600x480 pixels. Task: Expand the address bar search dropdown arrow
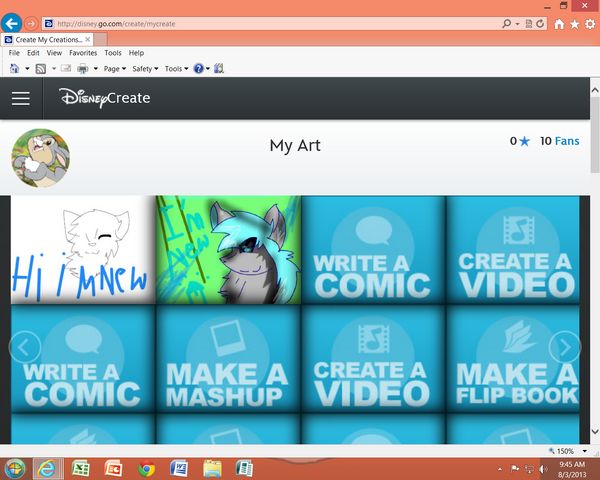coord(517,24)
